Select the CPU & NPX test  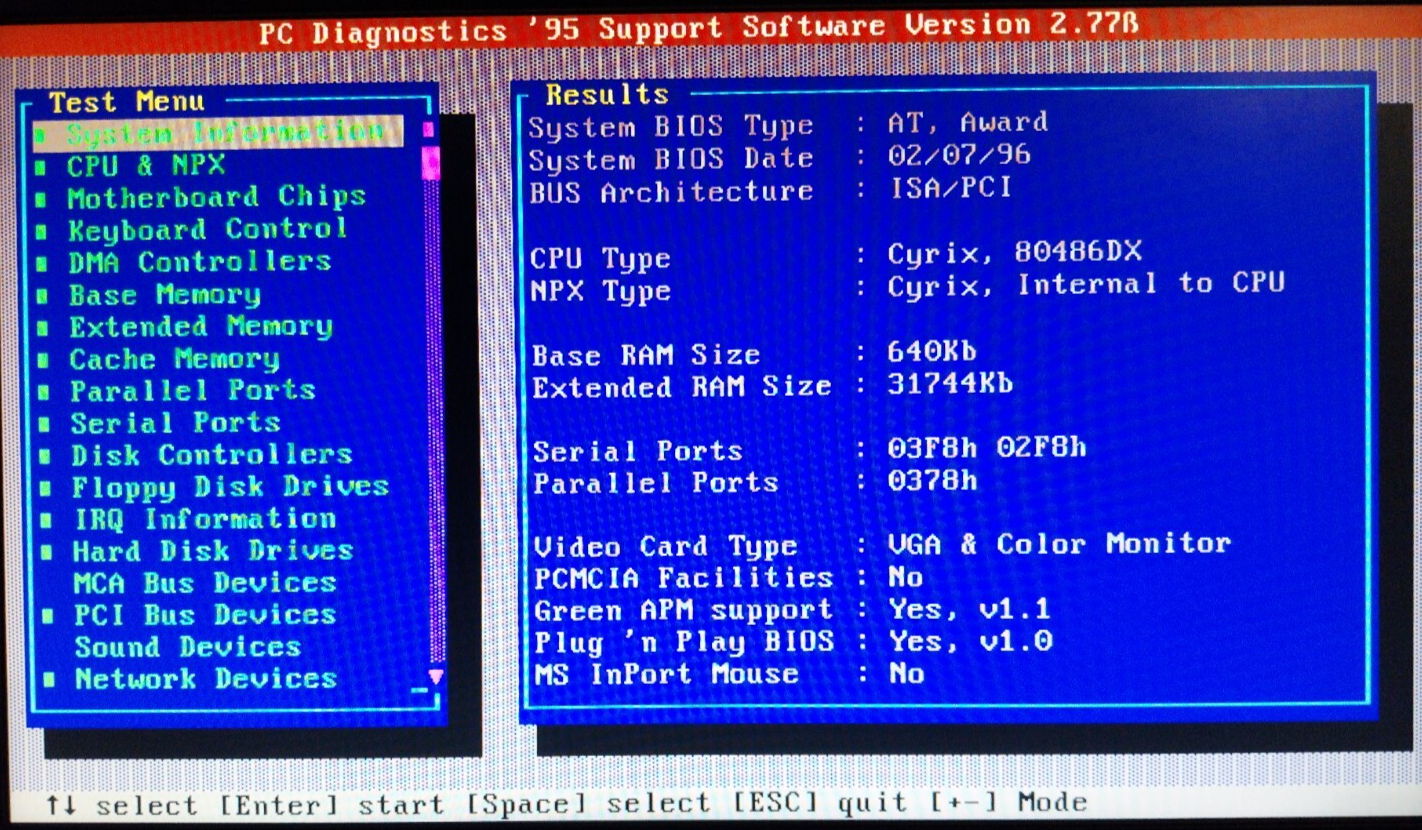pos(146,165)
